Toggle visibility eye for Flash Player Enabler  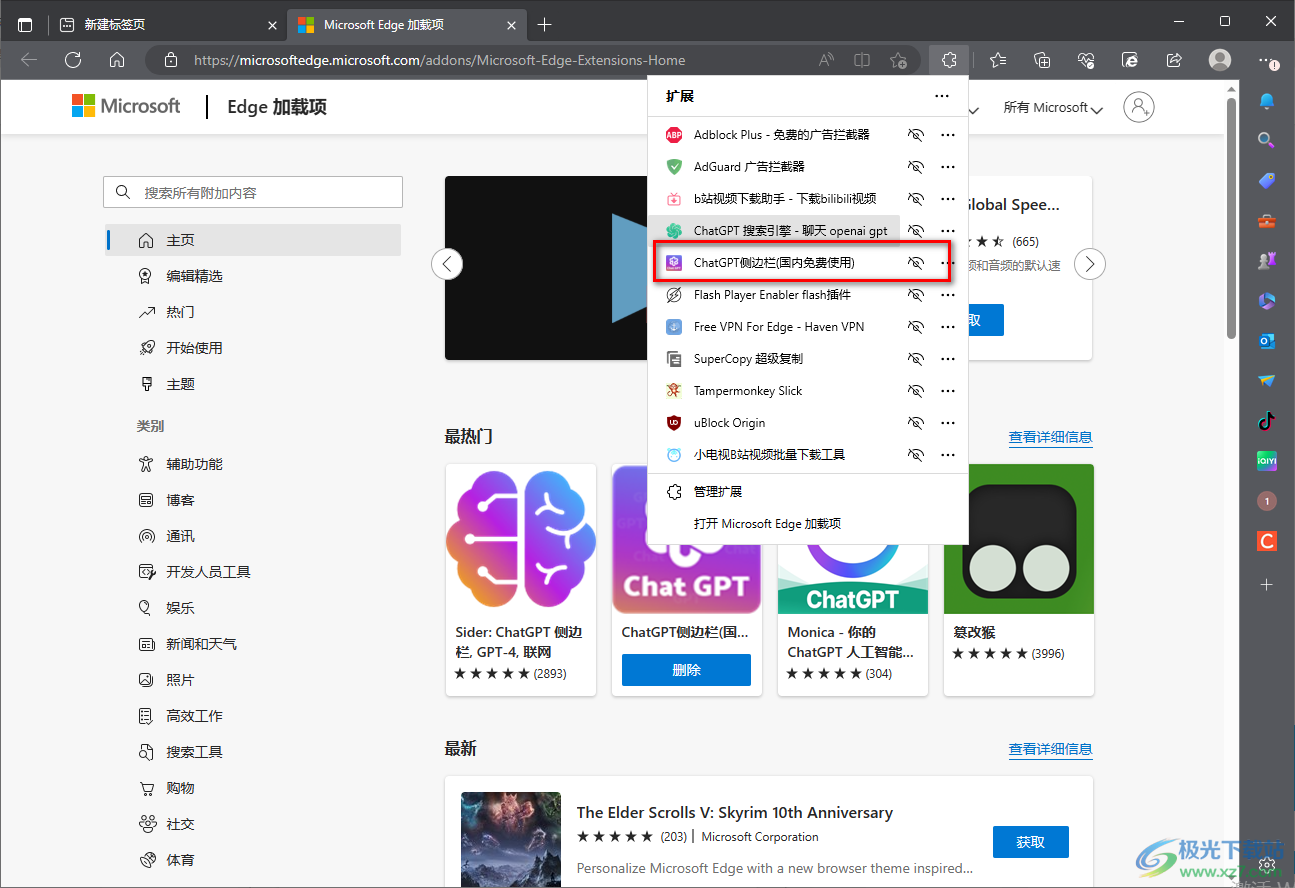click(x=915, y=295)
